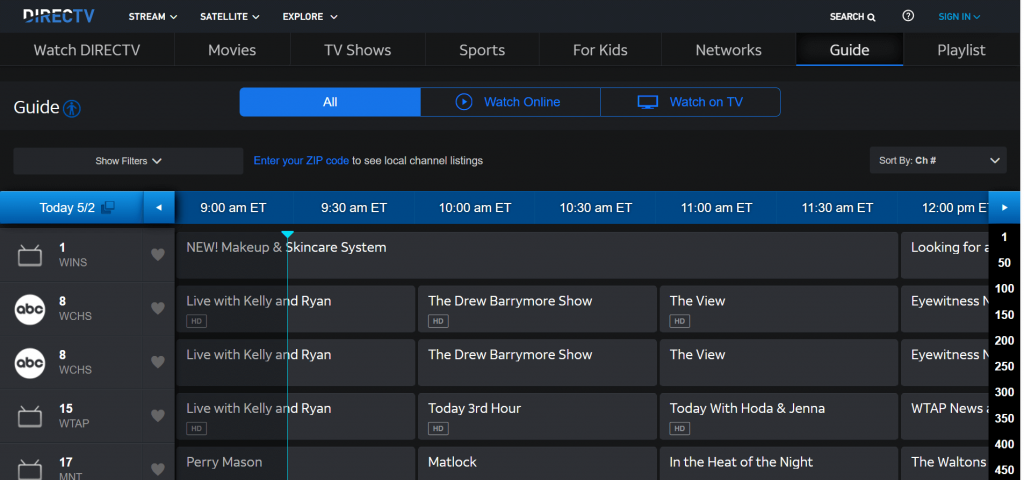Favorite channel 17 MNT with heart

click(158, 469)
